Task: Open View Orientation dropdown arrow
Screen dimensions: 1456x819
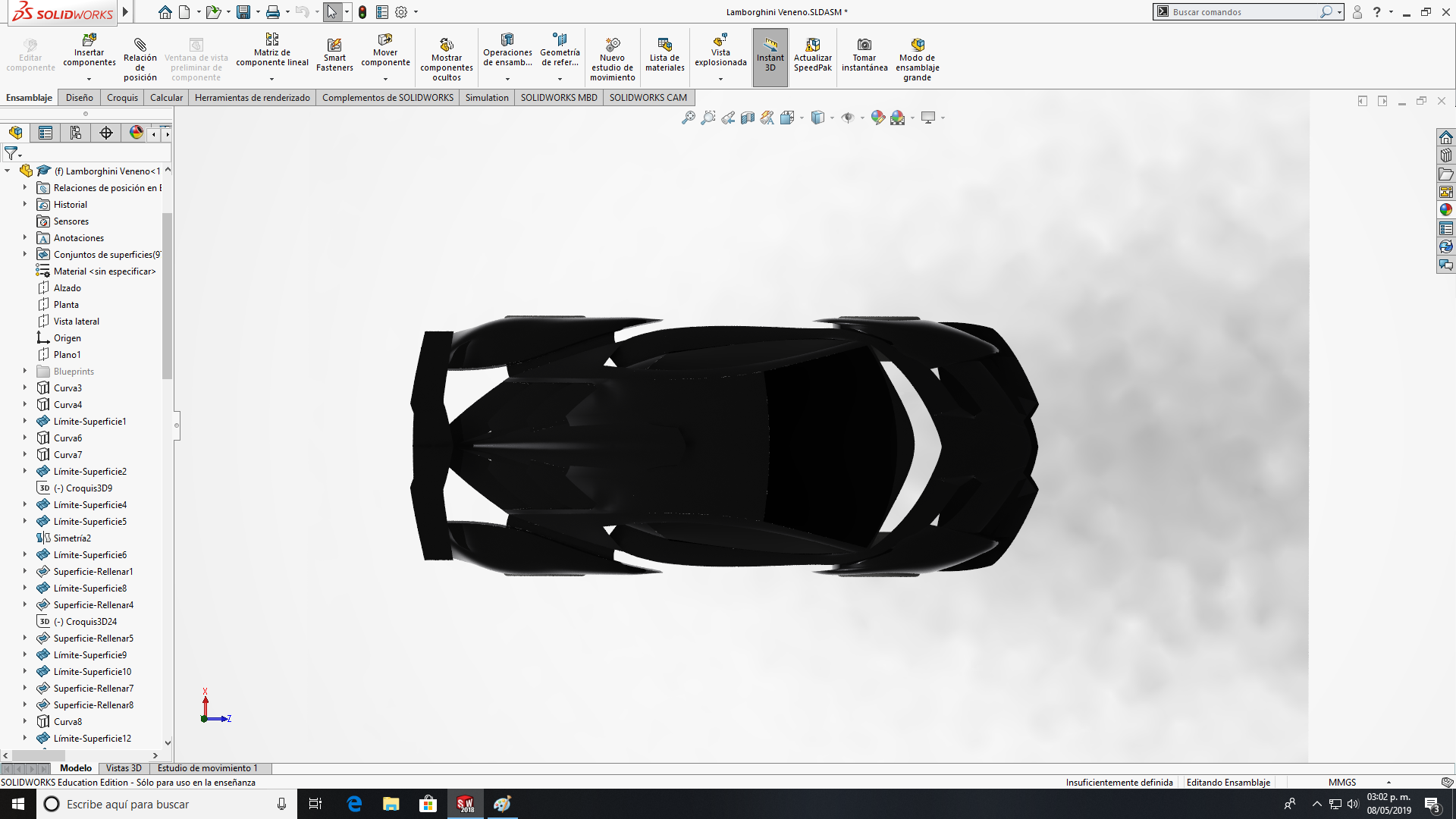Action: (802, 118)
